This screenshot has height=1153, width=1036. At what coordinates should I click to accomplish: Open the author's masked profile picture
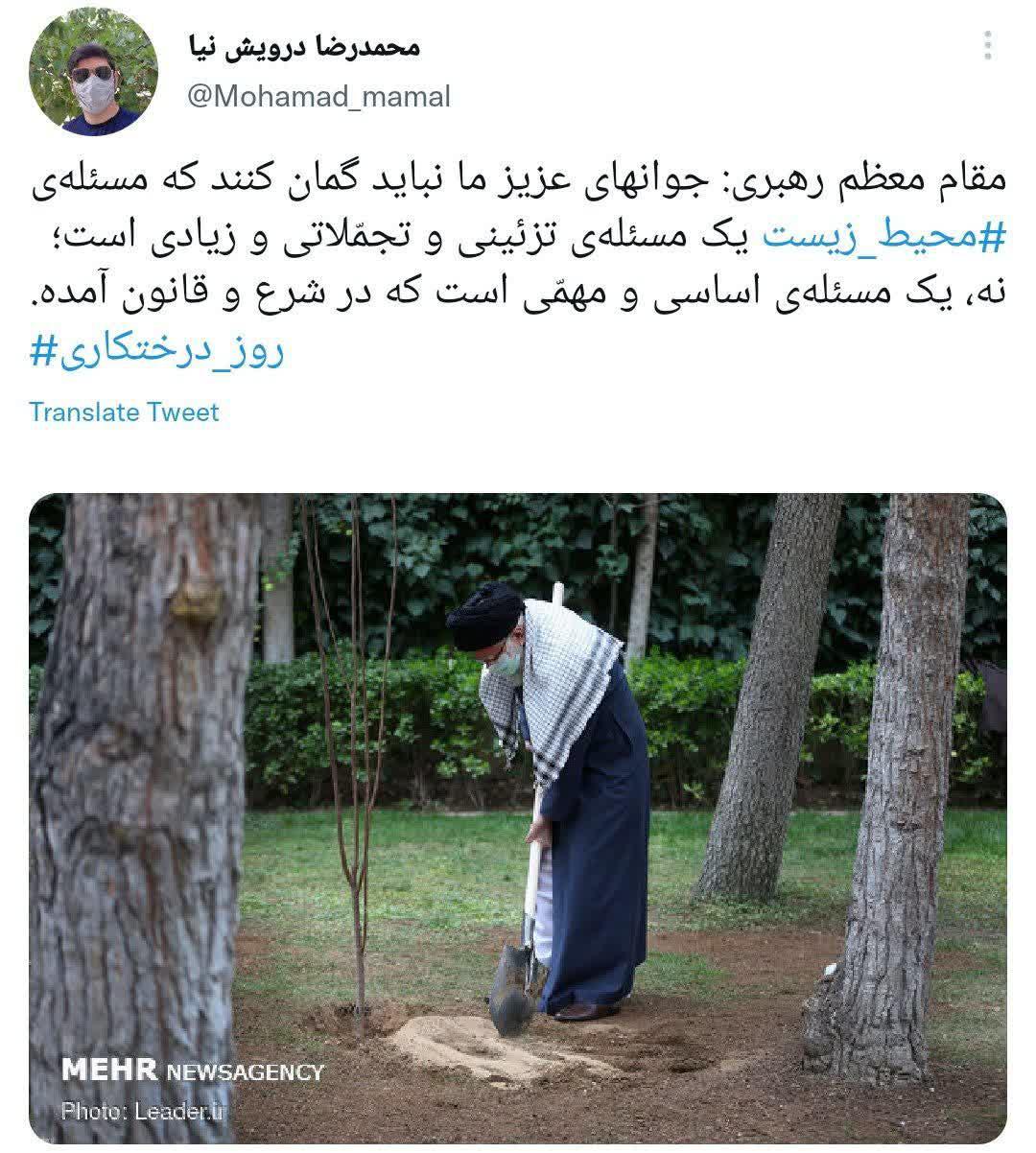click(x=93, y=74)
